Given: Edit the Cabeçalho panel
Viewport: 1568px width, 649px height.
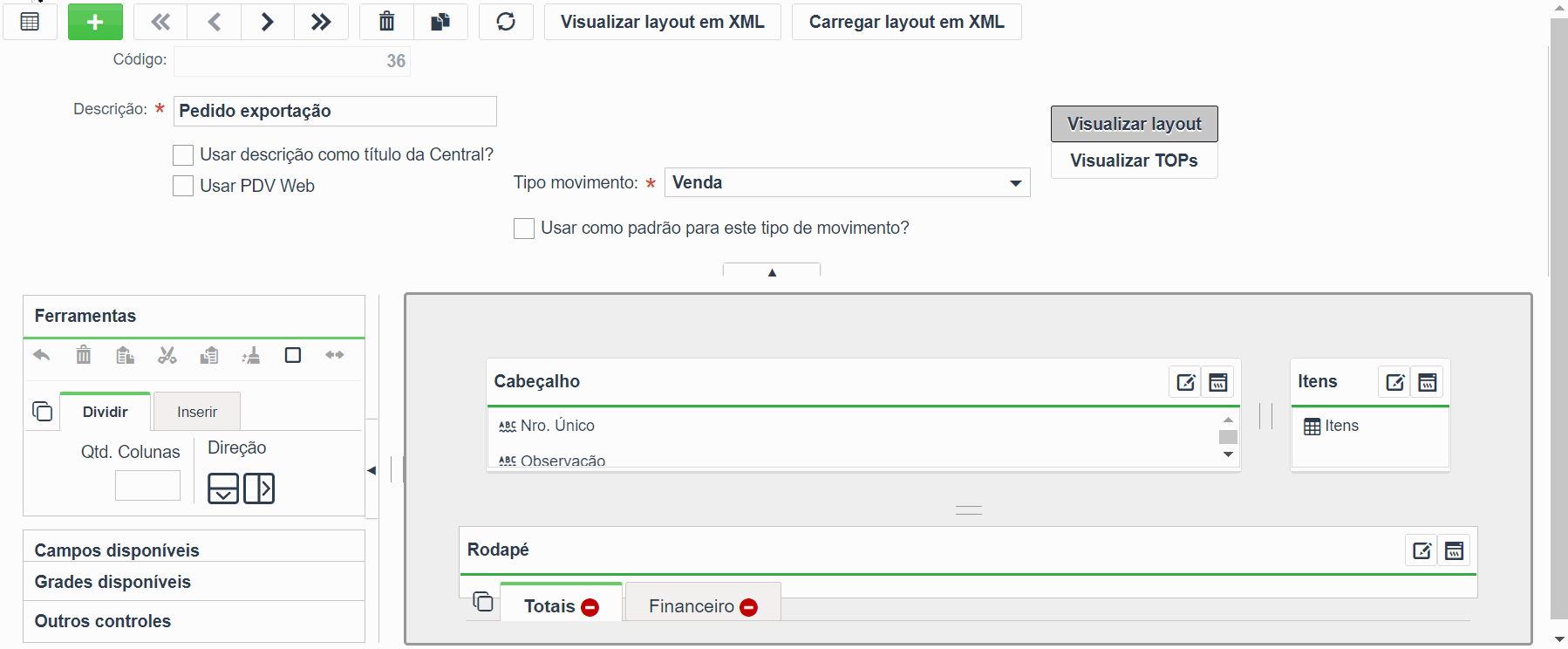Looking at the screenshot, I should 1186,382.
